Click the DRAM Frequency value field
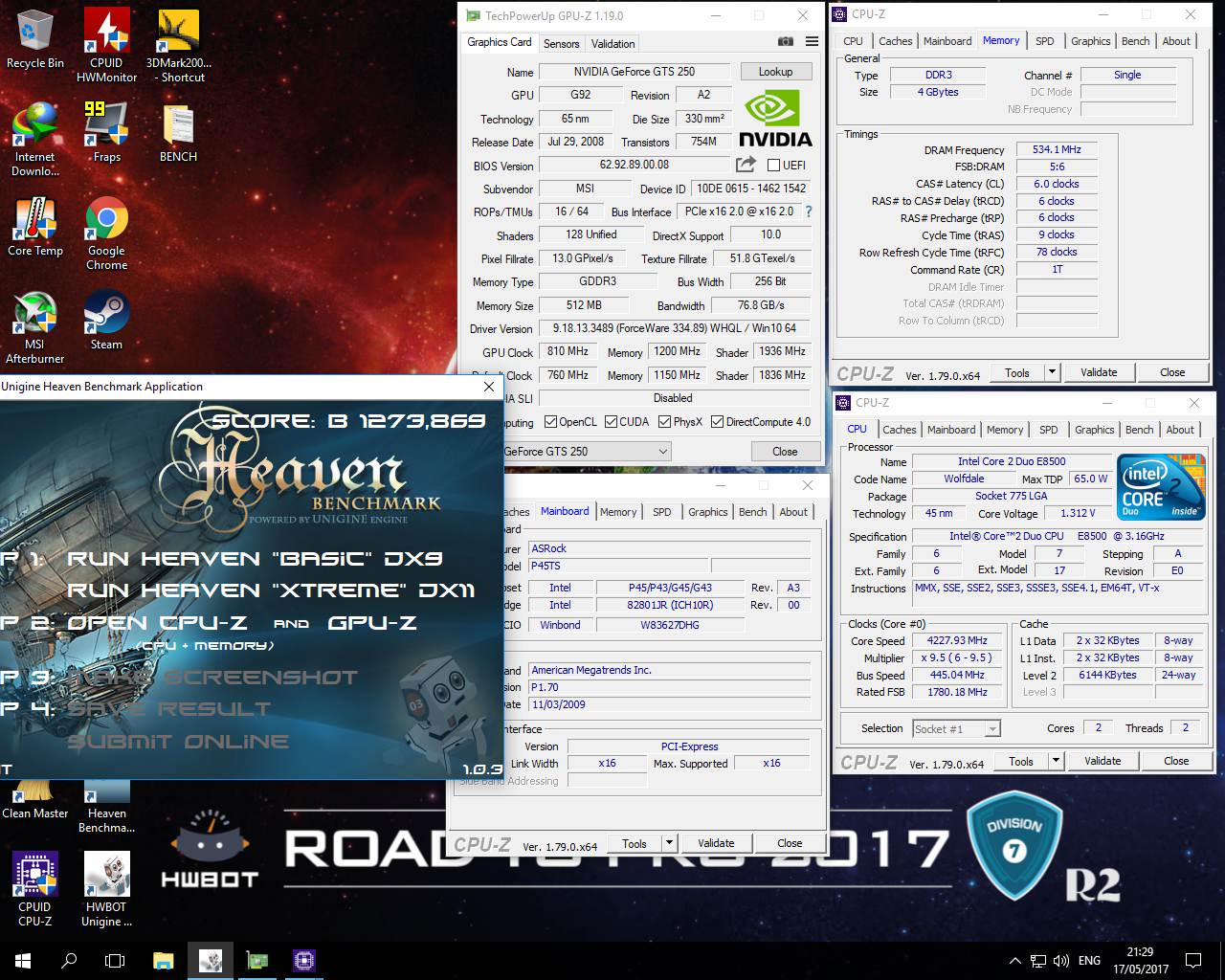Viewport: 1225px width, 980px height. coord(1057,149)
